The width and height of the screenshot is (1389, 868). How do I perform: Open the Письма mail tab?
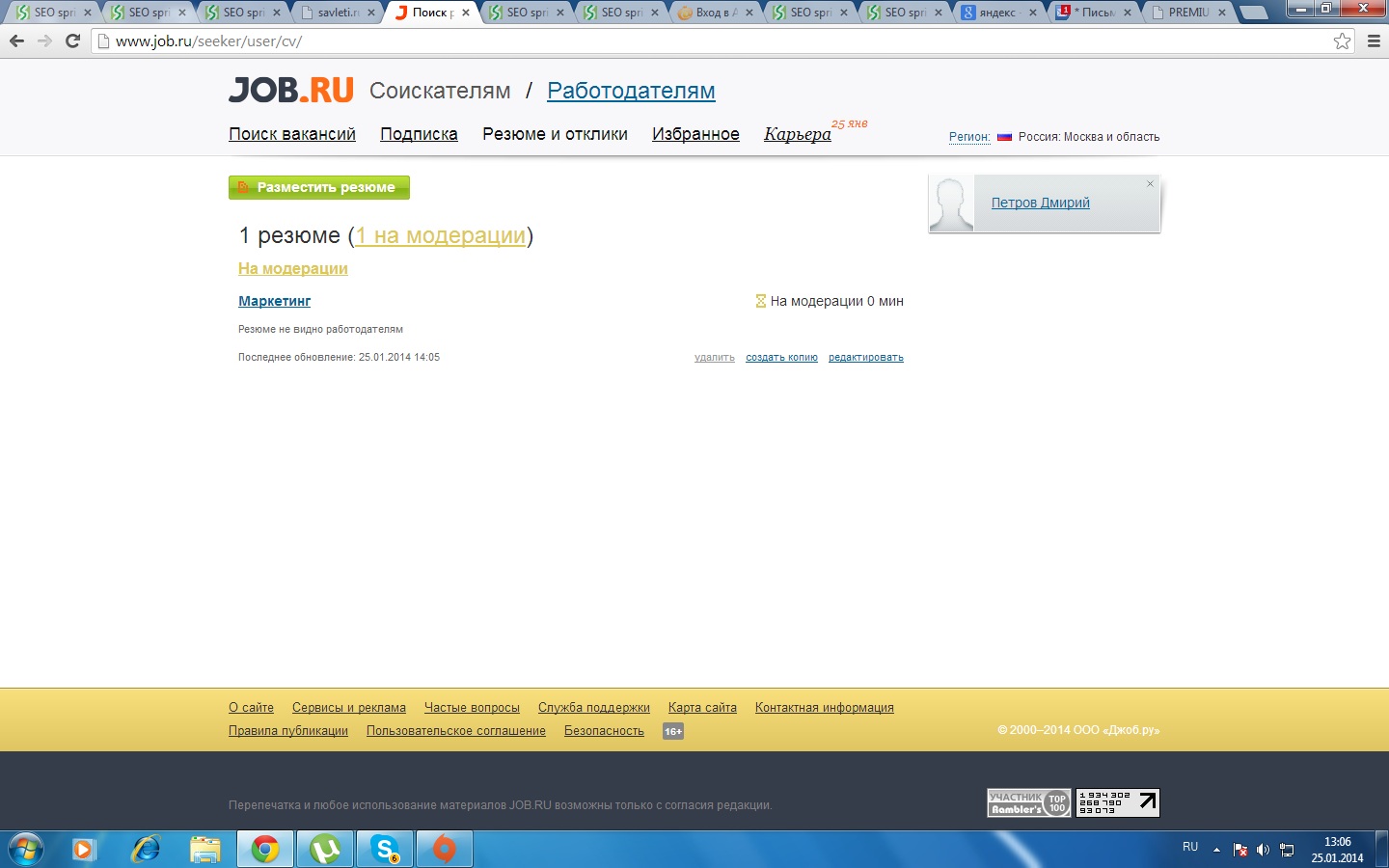(x=1092, y=13)
